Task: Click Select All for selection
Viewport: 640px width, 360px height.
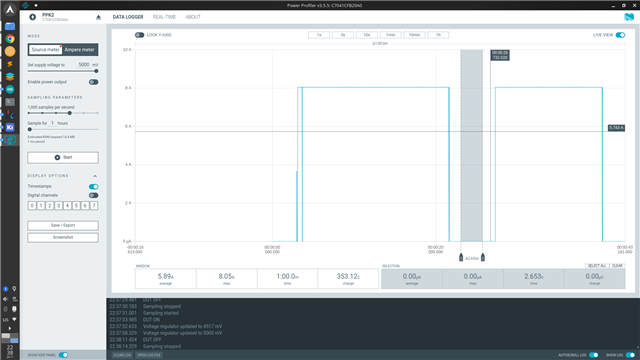Action: pos(597,266)
